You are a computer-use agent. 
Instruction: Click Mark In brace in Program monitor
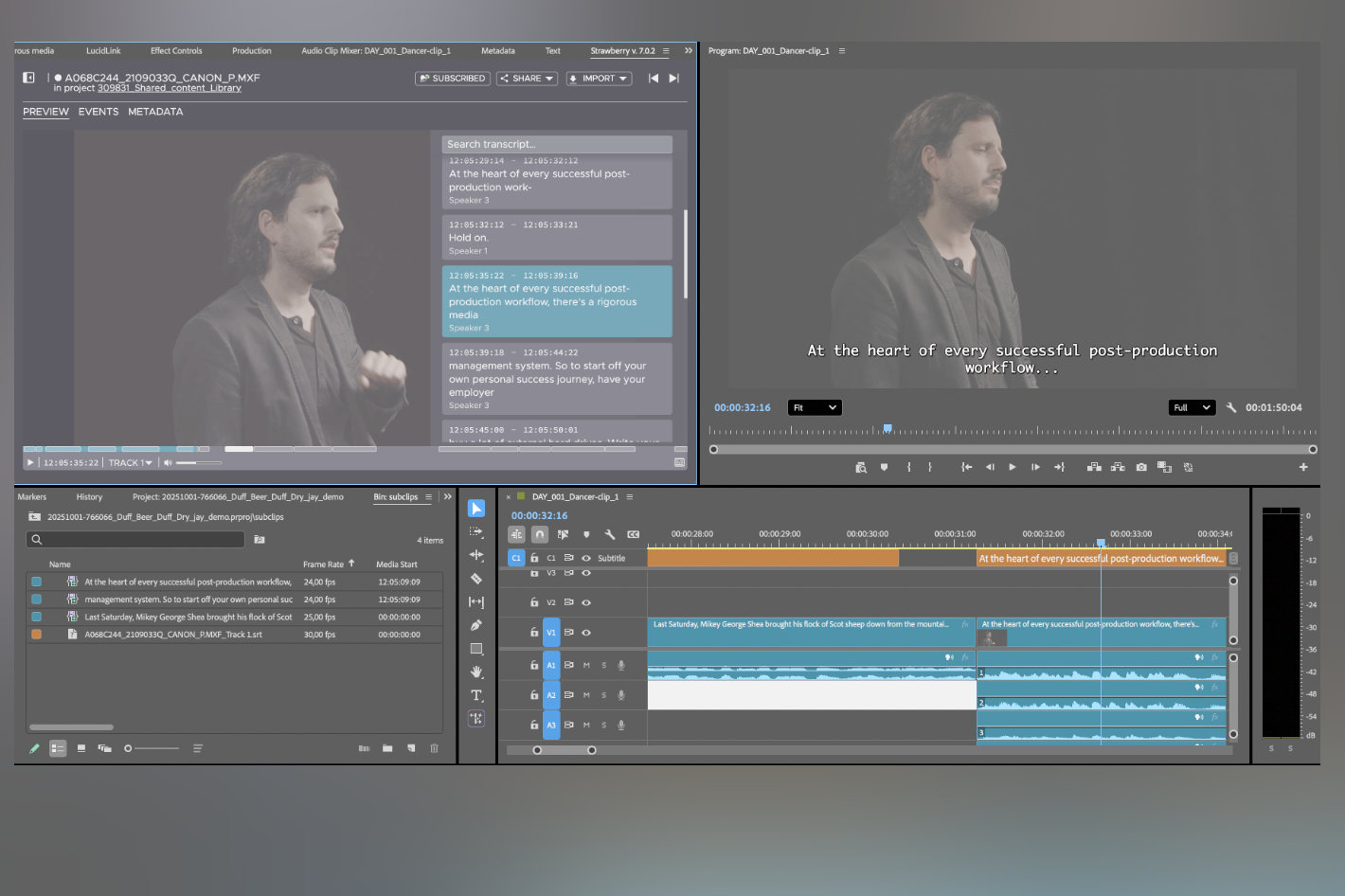(908, 467)
